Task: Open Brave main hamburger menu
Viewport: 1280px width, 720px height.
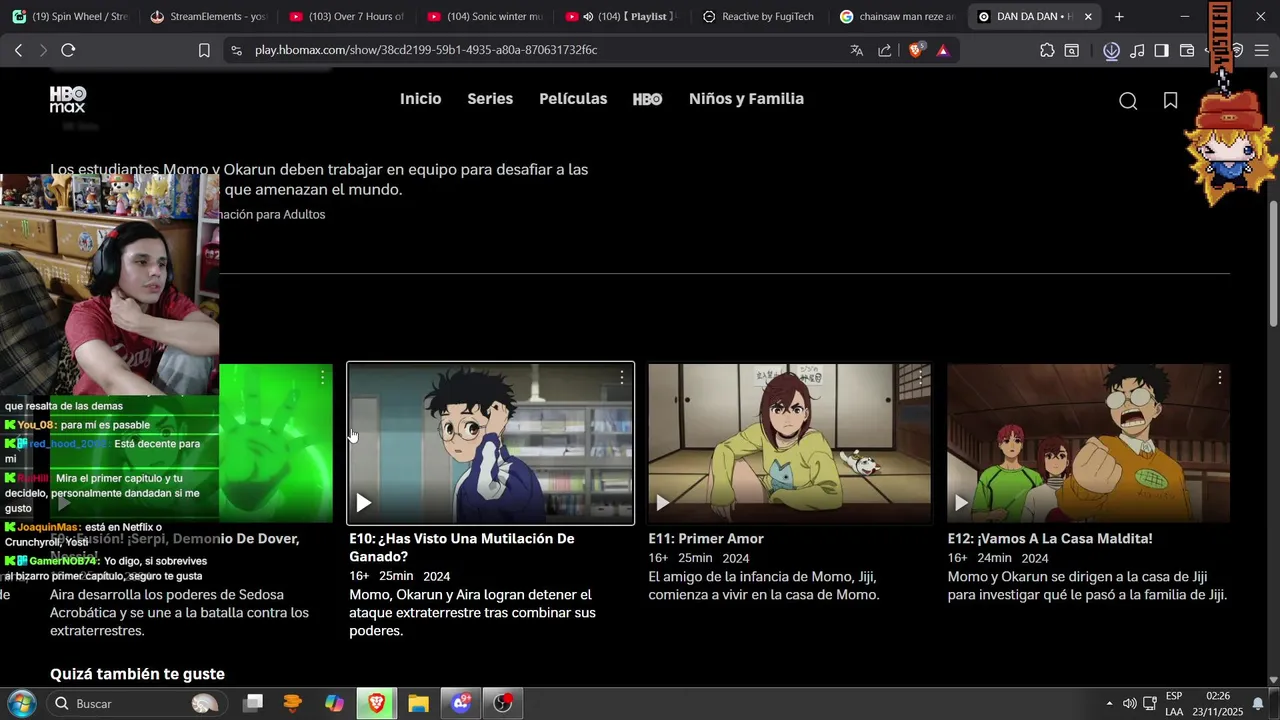Action: (x=1262, y=50)
